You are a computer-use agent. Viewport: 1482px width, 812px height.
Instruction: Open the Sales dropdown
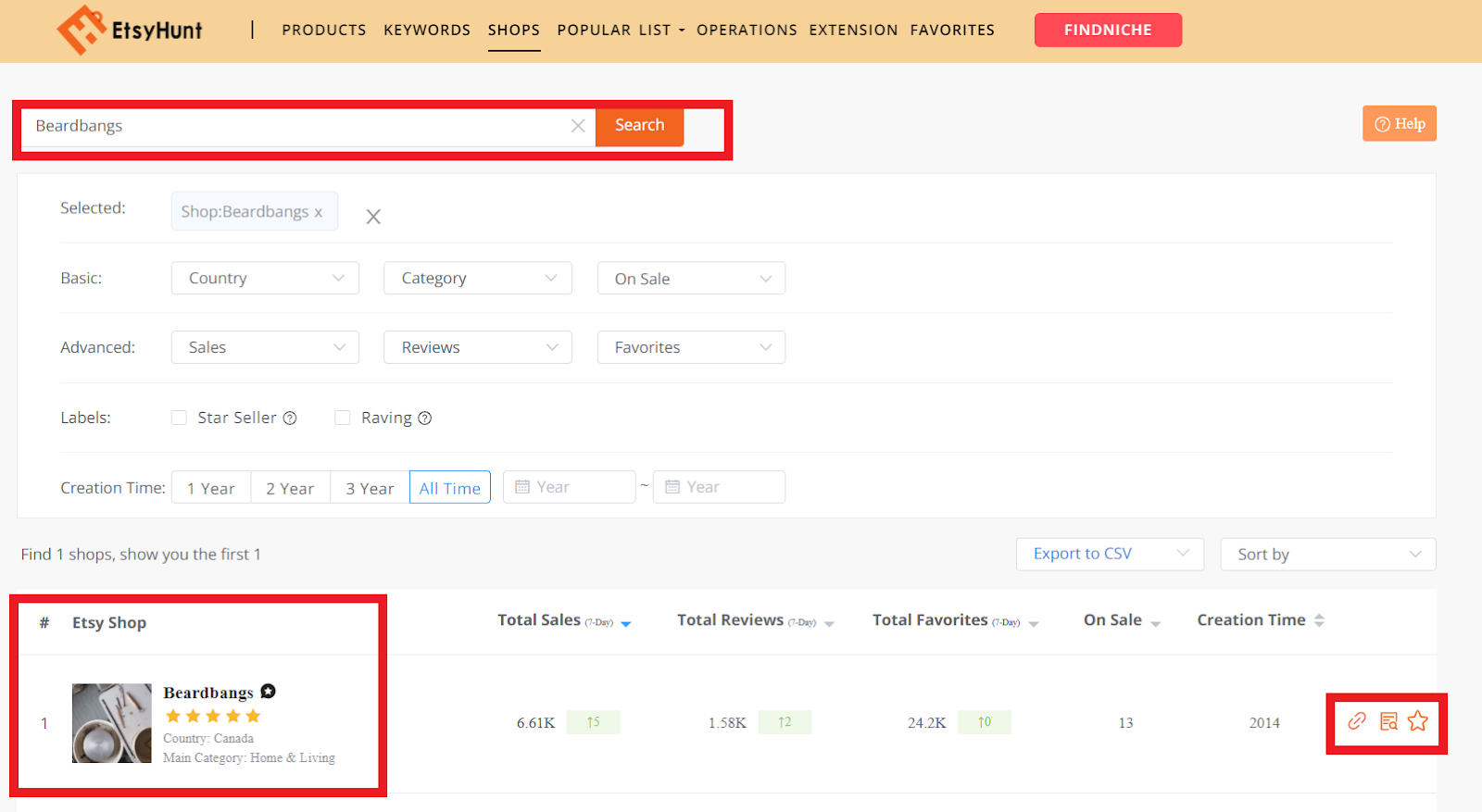(x=265, y=347)
